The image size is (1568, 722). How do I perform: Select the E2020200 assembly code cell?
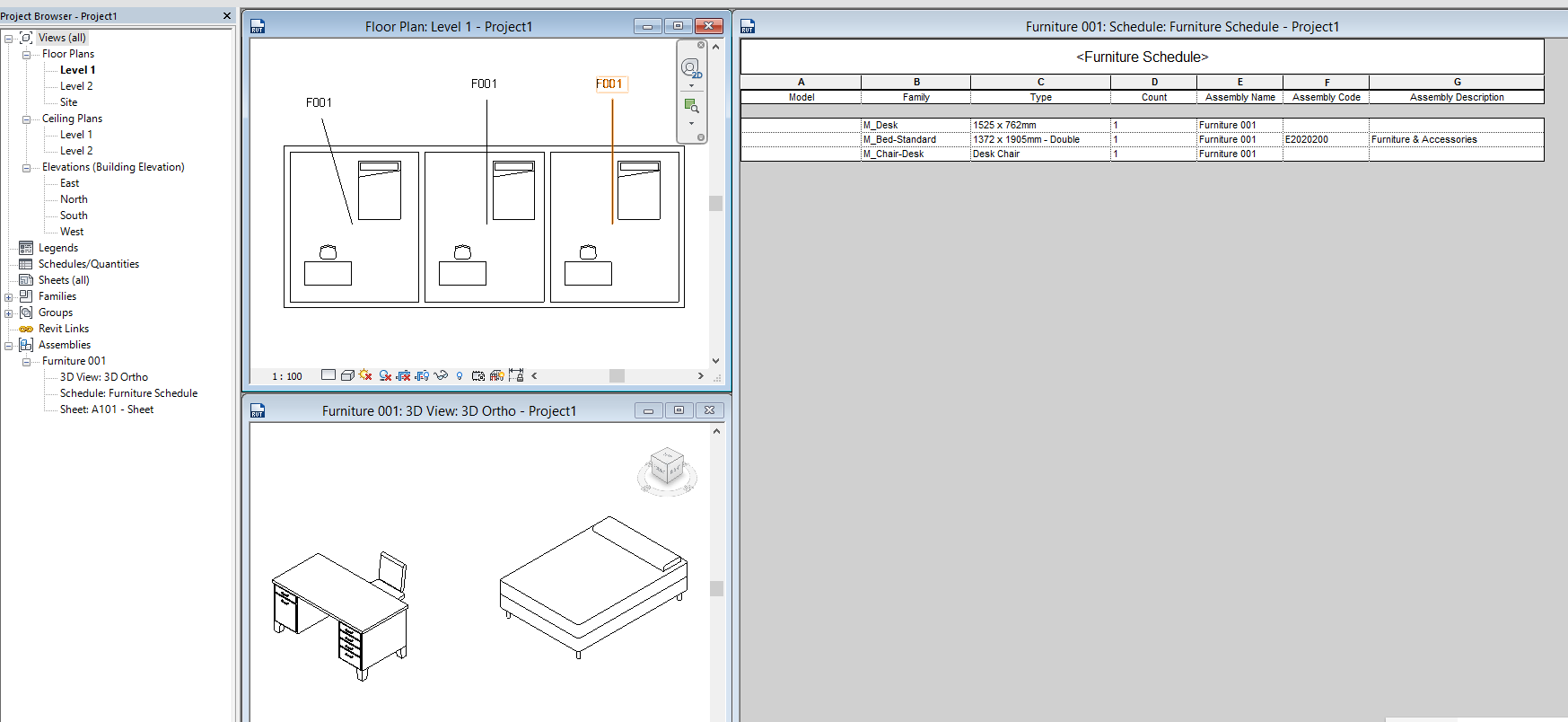coord(1327,139)
